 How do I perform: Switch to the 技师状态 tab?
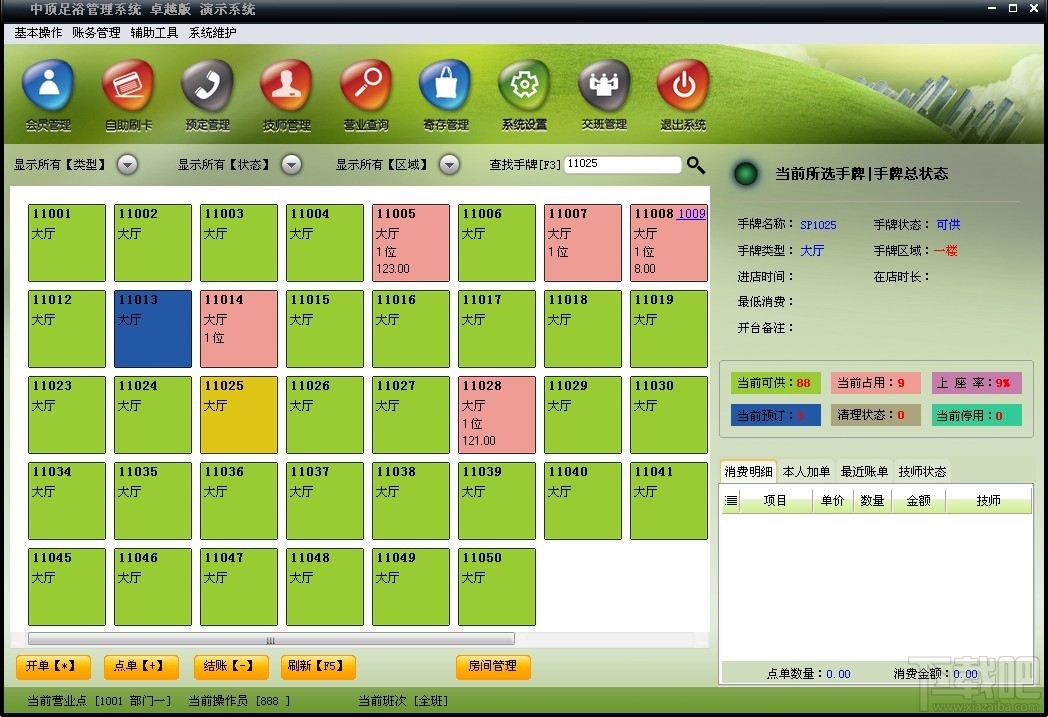[x=922, y=472]
